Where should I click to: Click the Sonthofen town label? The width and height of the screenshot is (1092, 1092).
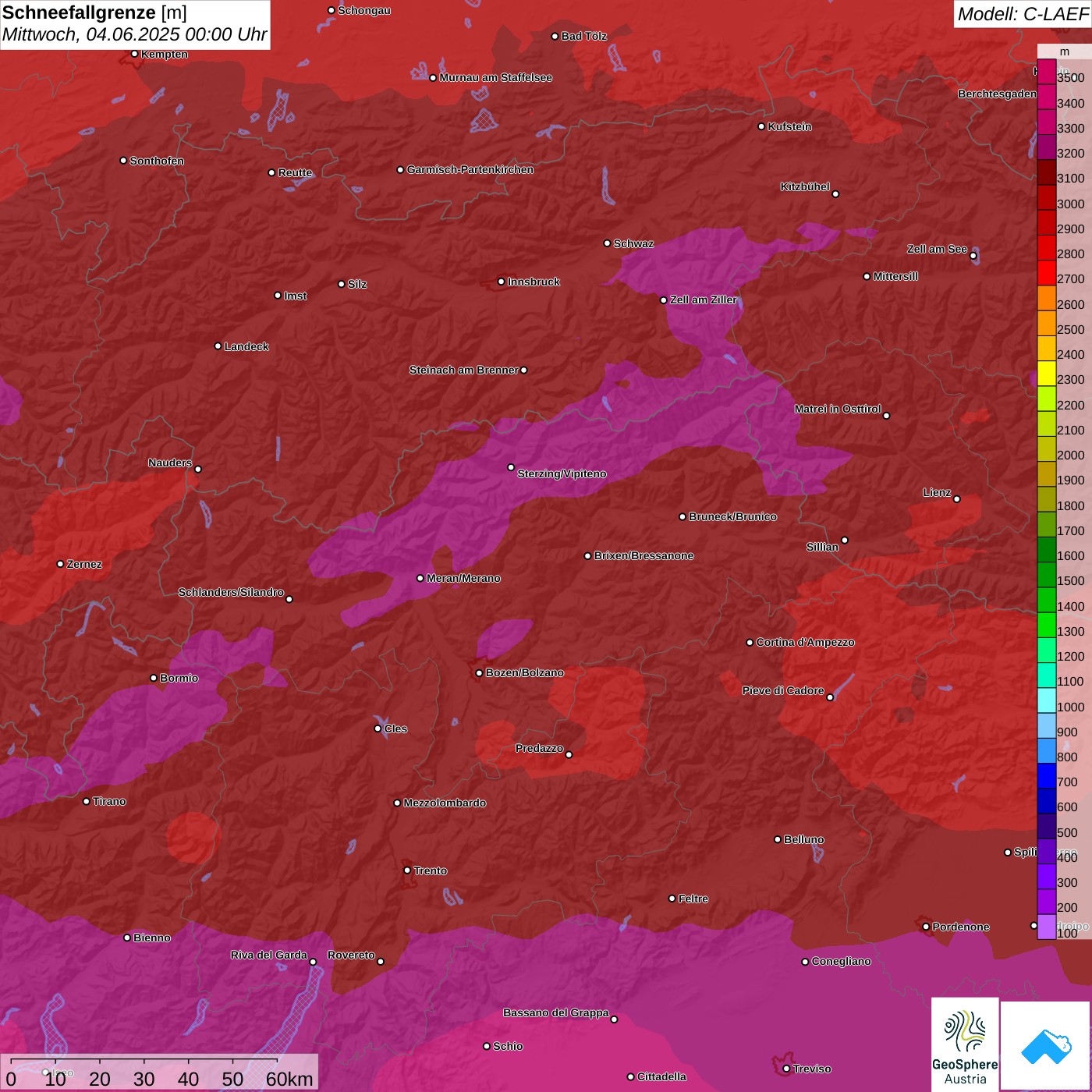click(157, 161)
